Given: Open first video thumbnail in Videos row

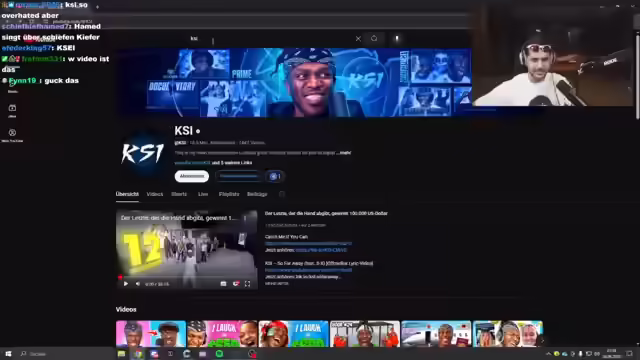Looking at the screenshot, I should click(151, 334).
